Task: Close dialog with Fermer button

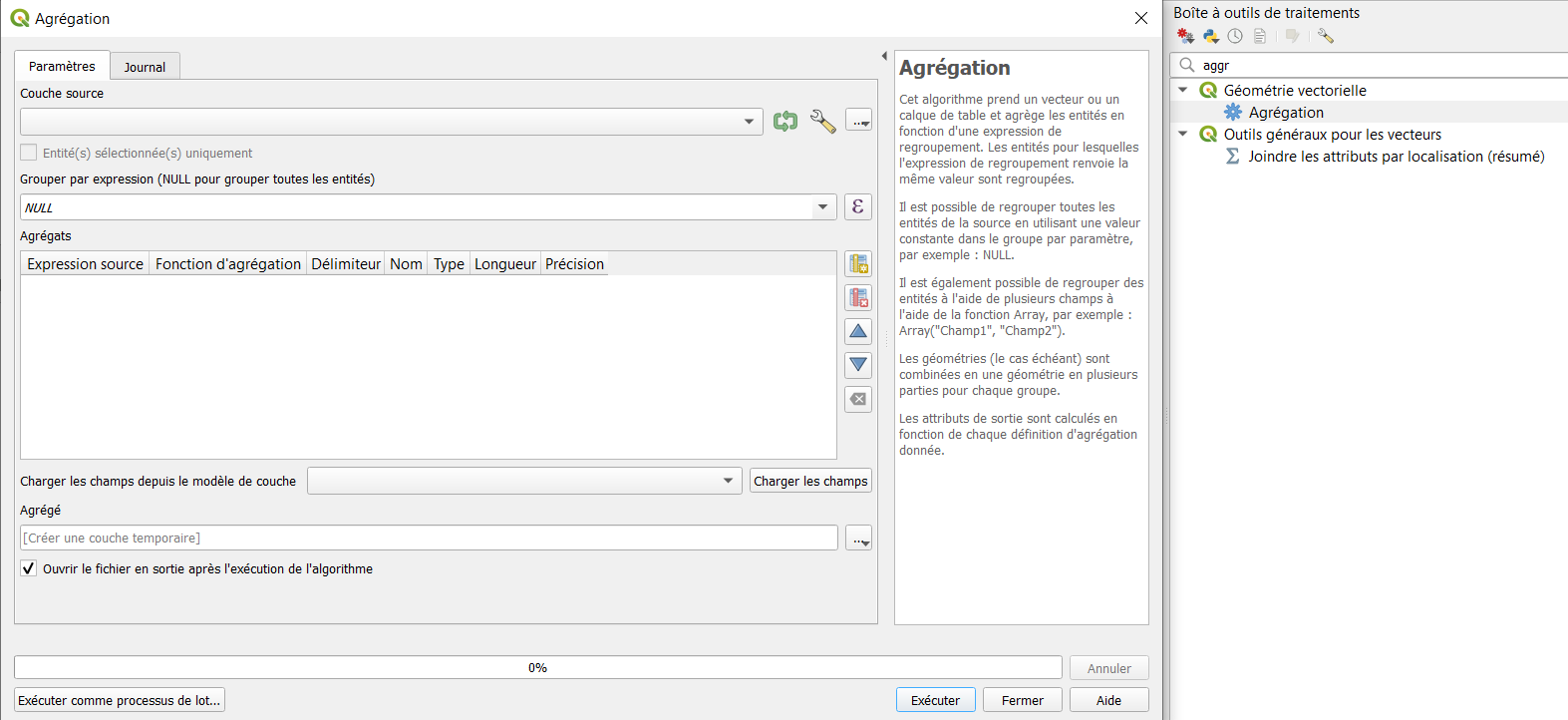Action: pyautogui.click(x=1023, y=700)
